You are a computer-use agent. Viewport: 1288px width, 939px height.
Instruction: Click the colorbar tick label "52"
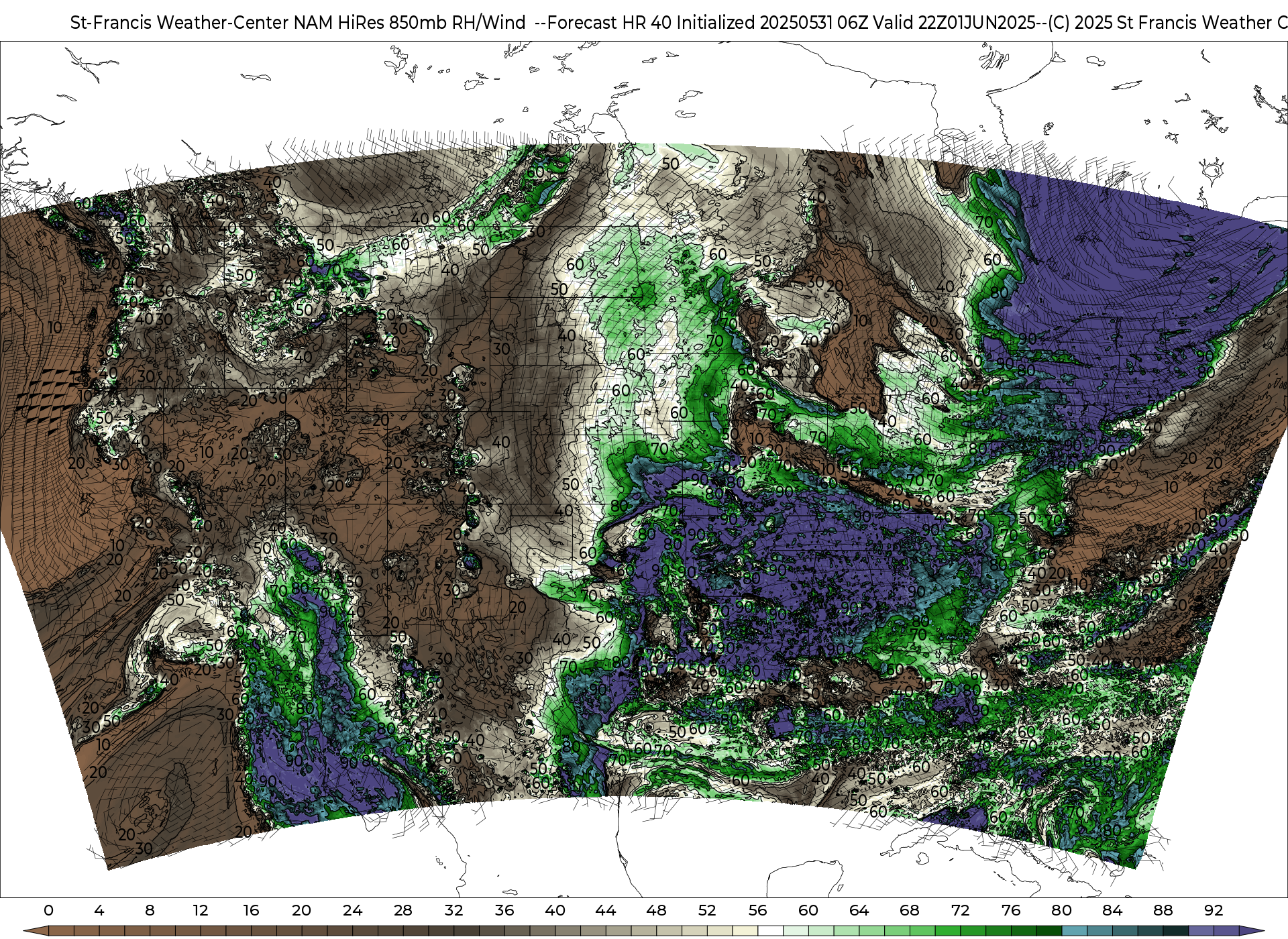(x=707, y=911)
